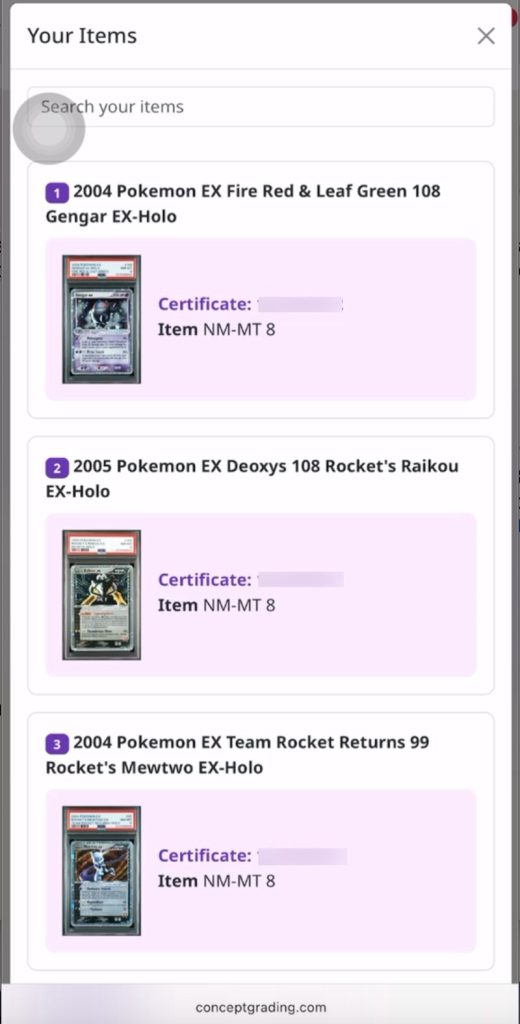This screenshot has width=520, height=1024.
Task: Click the blurred Gengar certificate number
Action: [300, 304]
